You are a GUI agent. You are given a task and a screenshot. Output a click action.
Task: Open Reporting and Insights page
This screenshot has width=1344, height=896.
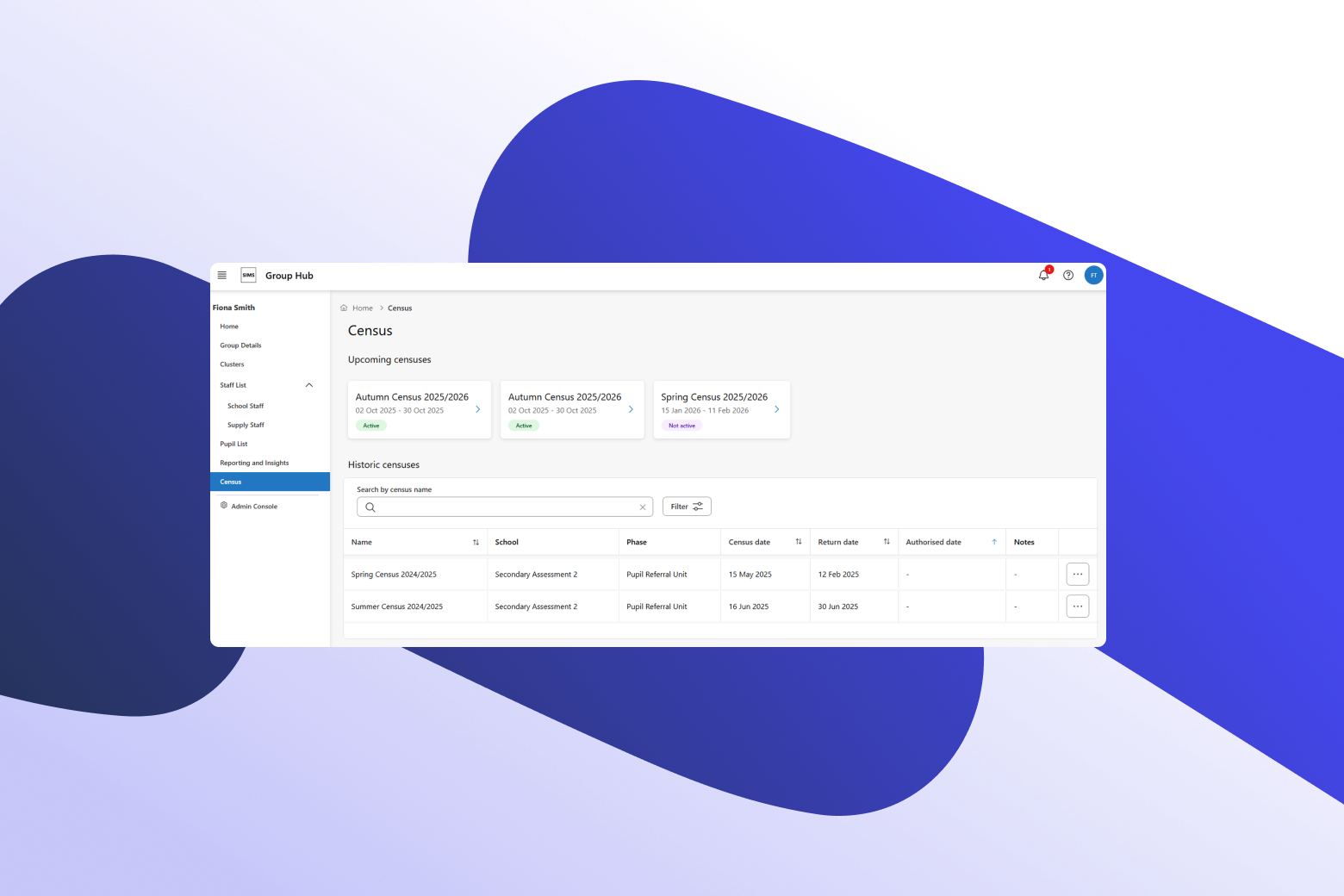(254, 464)
